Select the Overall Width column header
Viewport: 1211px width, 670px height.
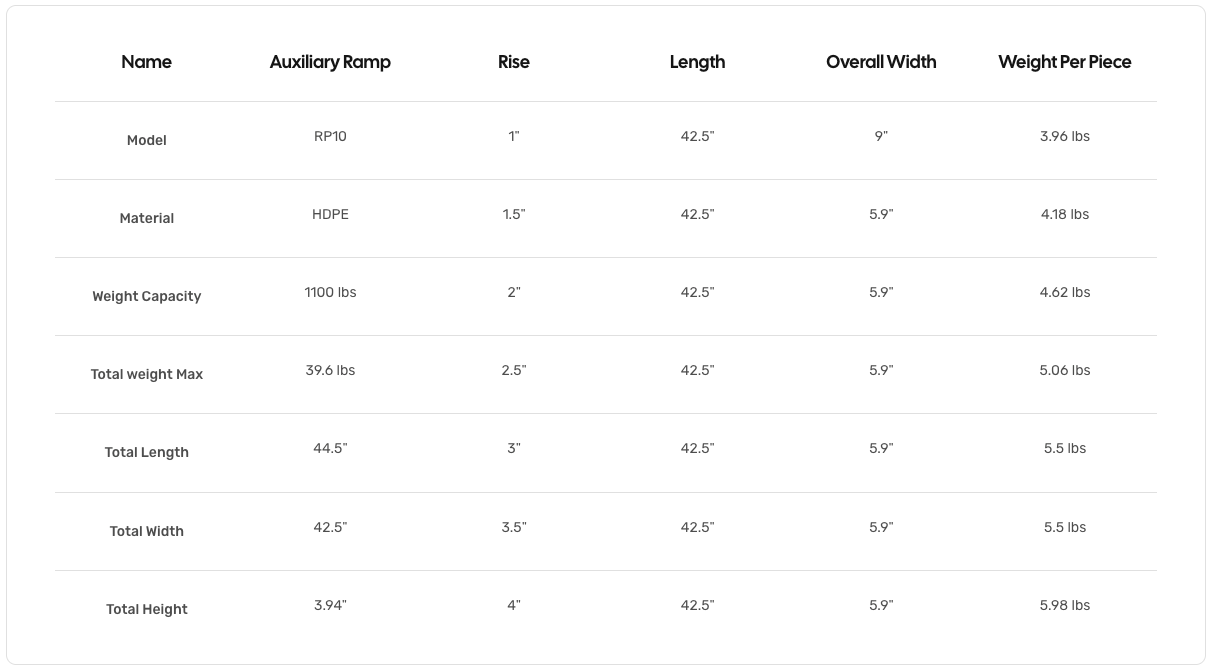coord(881,62)
